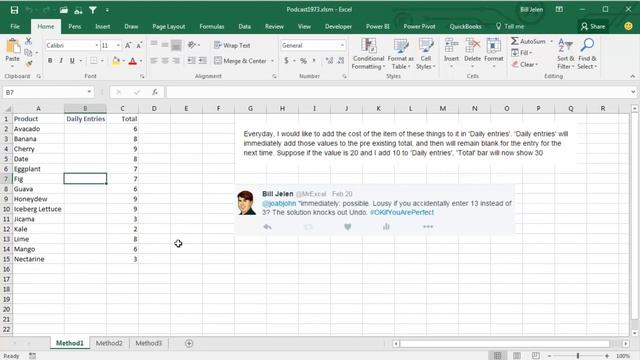Open Format cells menu icon
The width and height of the screenshot is (640, 360).
point(493,46)
